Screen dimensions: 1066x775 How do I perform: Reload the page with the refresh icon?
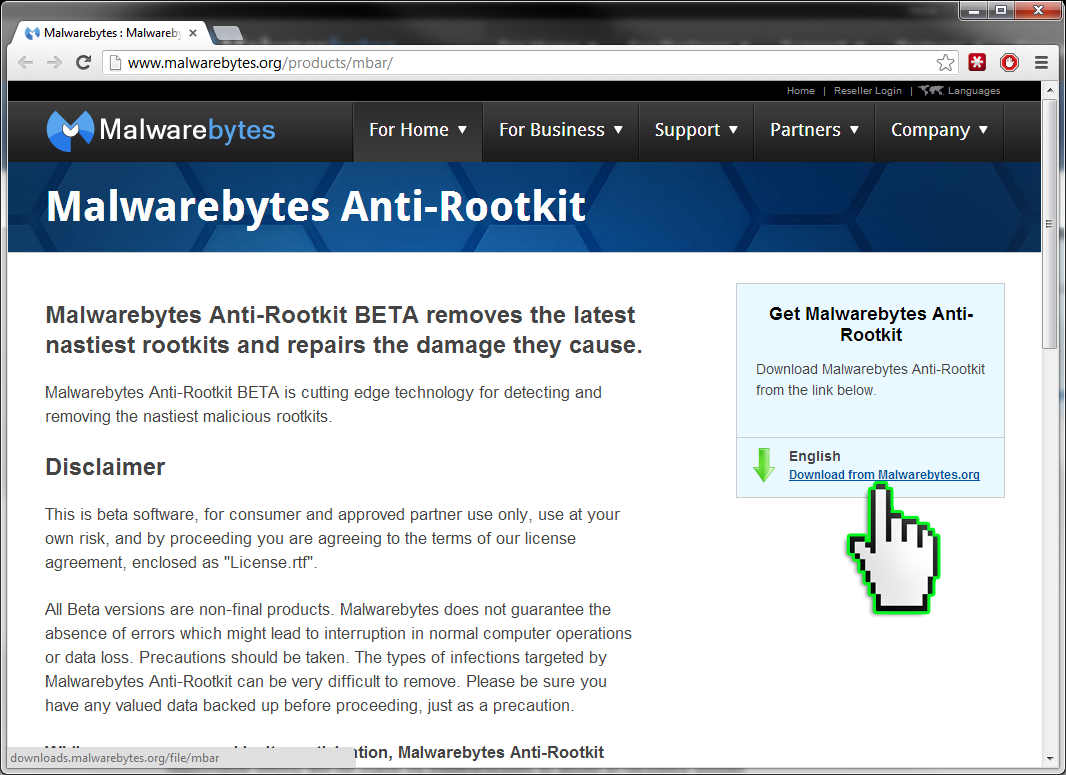click(84, 63)
